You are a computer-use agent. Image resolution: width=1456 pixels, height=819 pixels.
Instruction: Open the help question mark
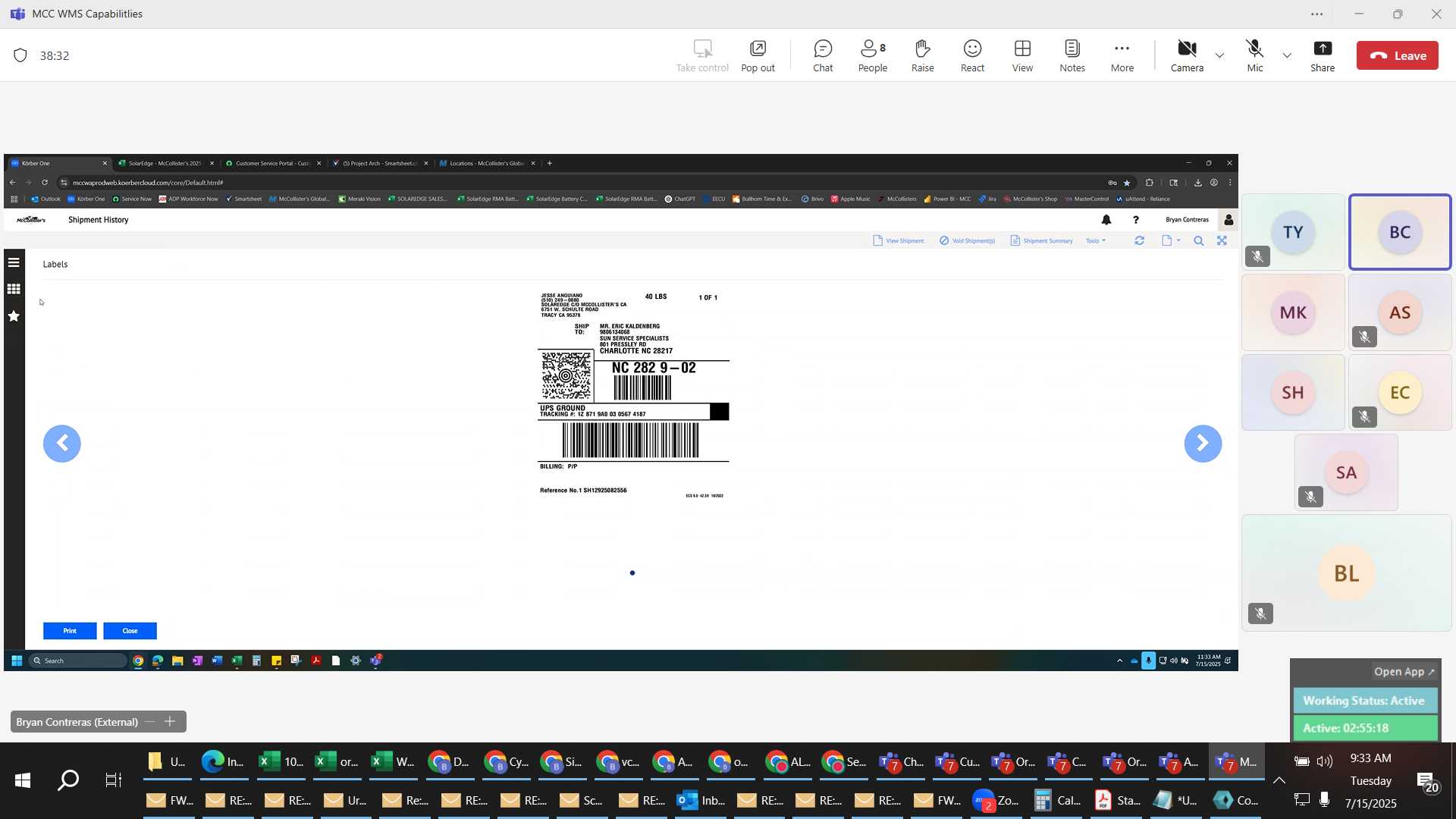1135,220
